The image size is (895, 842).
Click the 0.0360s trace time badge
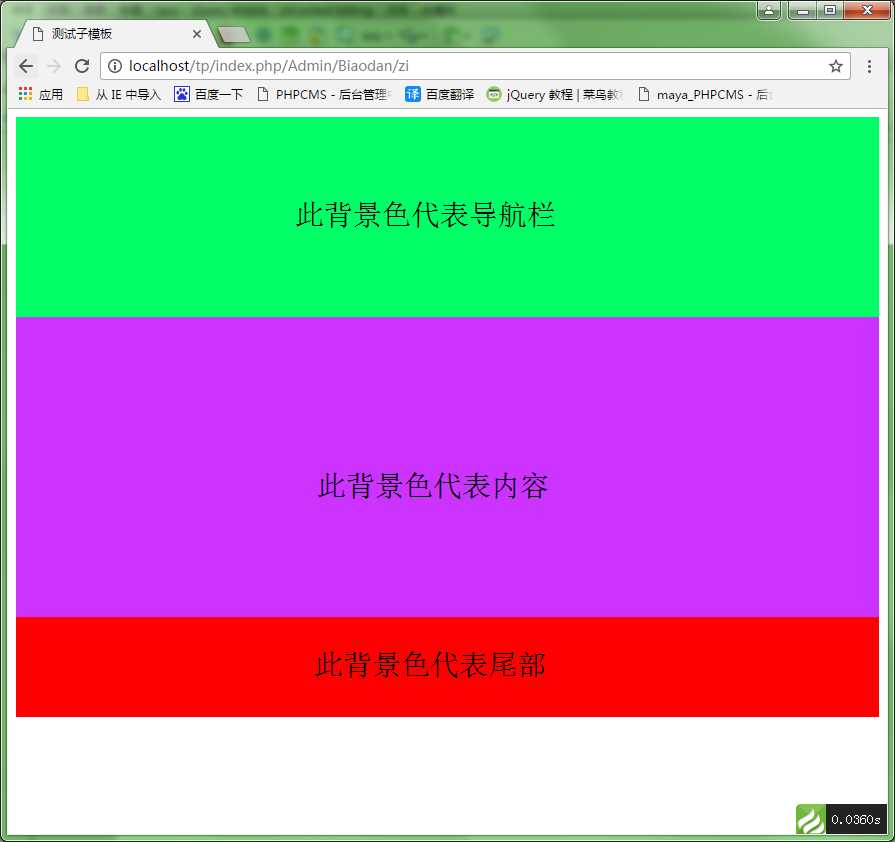(x=856, y=819)
